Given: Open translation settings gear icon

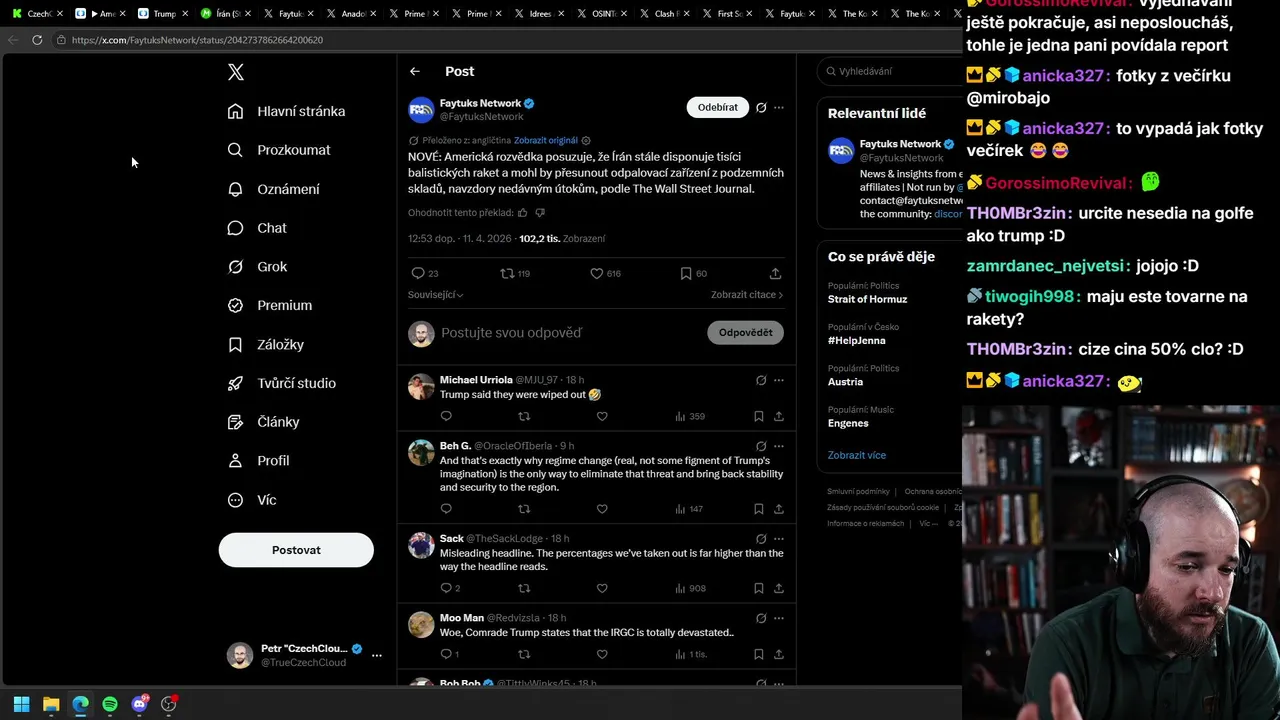Looking at the screenshot, I should 586,141.
